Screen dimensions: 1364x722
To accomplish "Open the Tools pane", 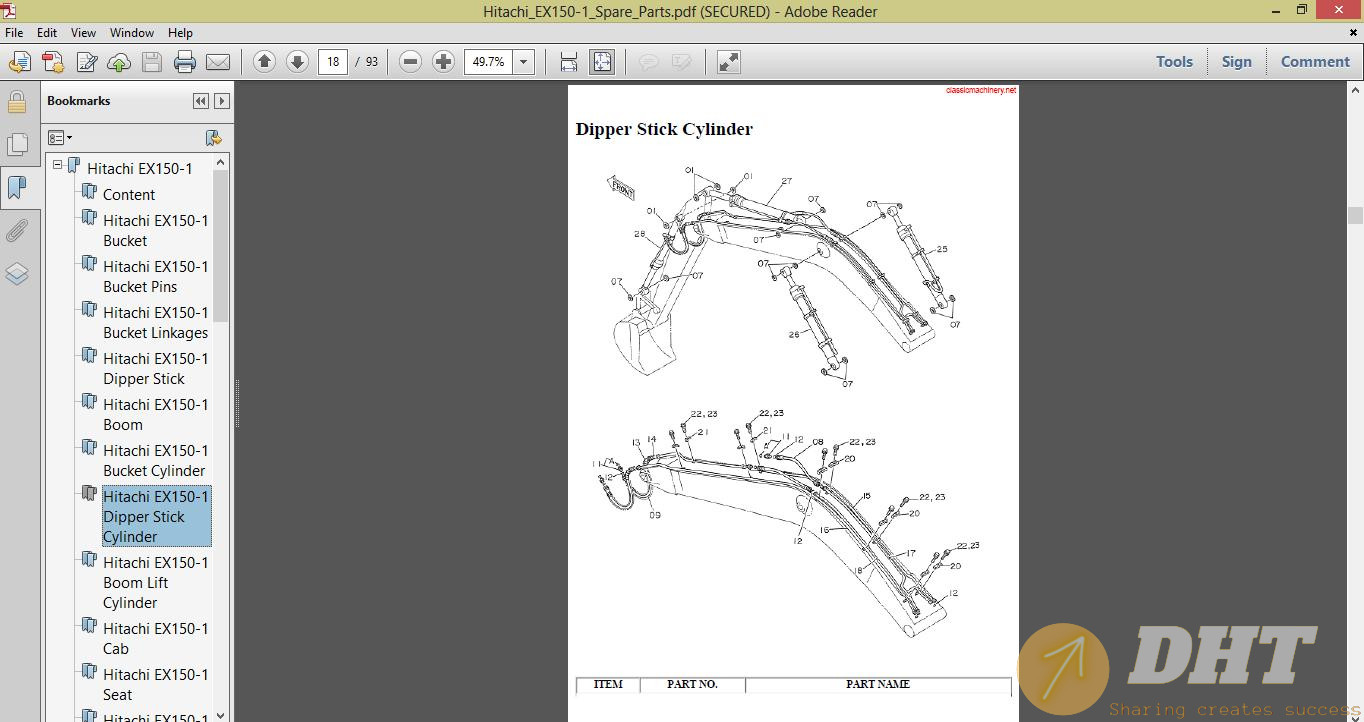I will pos(1174,62).
